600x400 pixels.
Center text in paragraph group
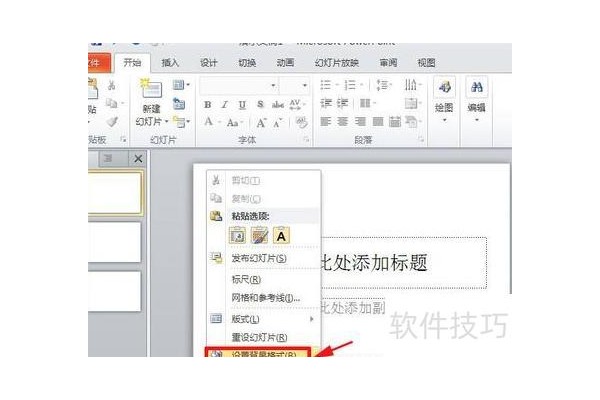tap(342, 122)
